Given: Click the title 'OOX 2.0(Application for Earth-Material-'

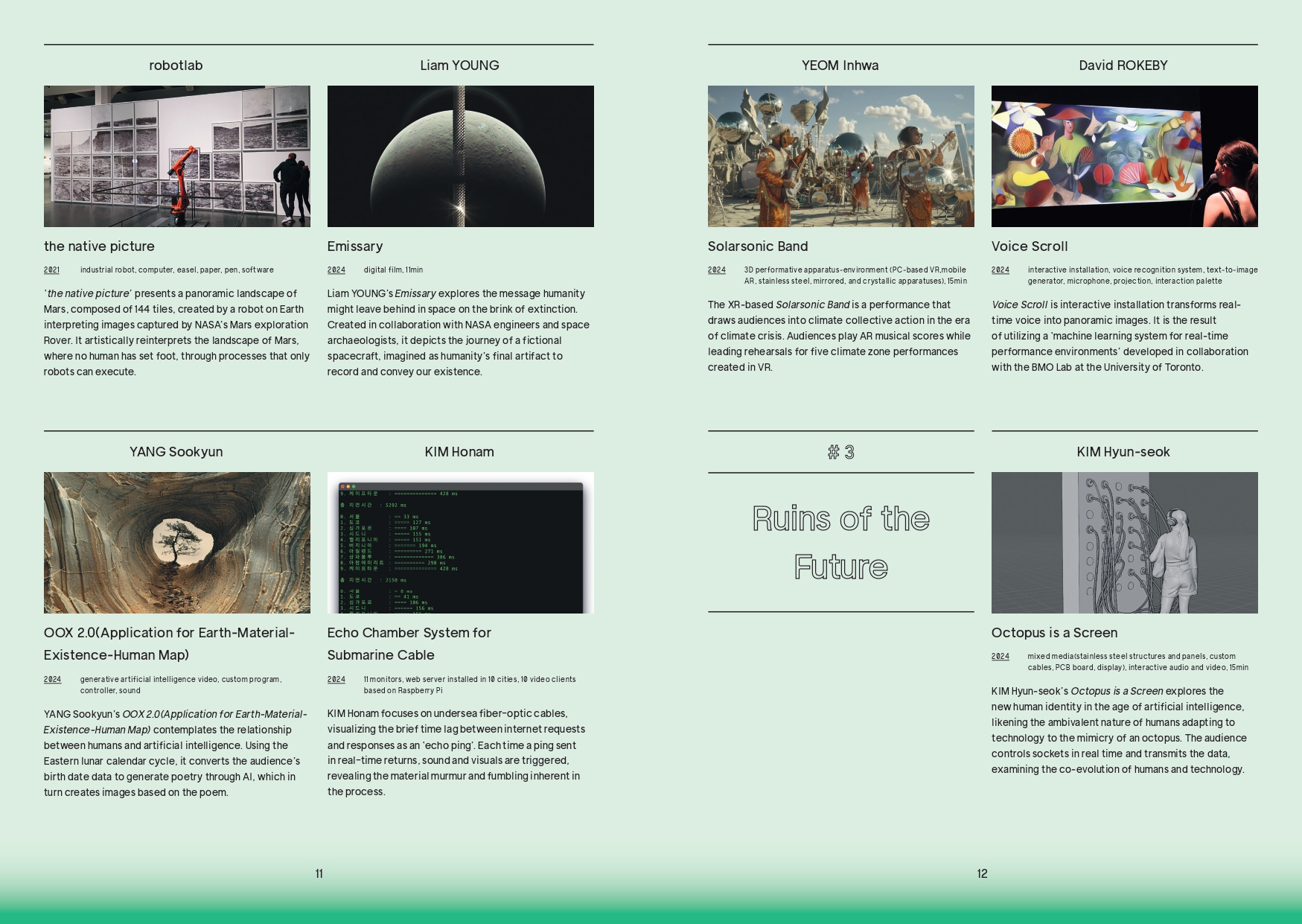Looking at the screenshot, I should [x=169, y=633].
